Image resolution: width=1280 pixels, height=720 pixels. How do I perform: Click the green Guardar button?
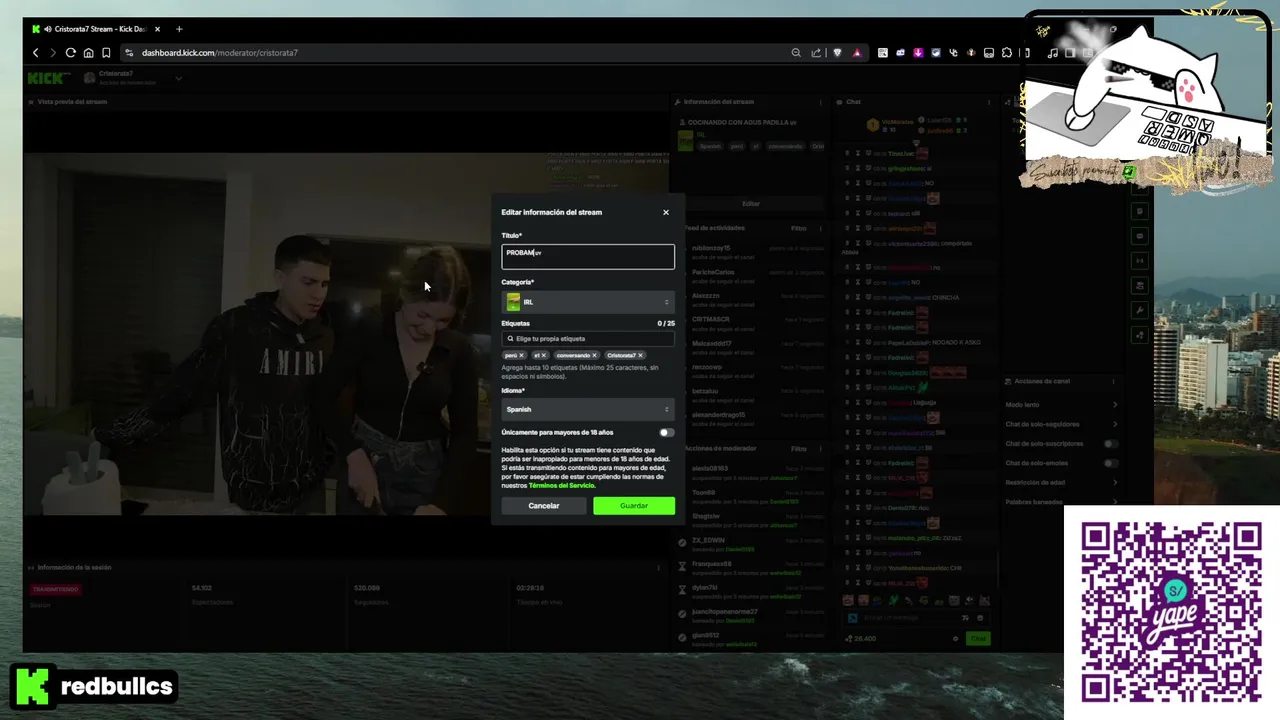[634, 506]
